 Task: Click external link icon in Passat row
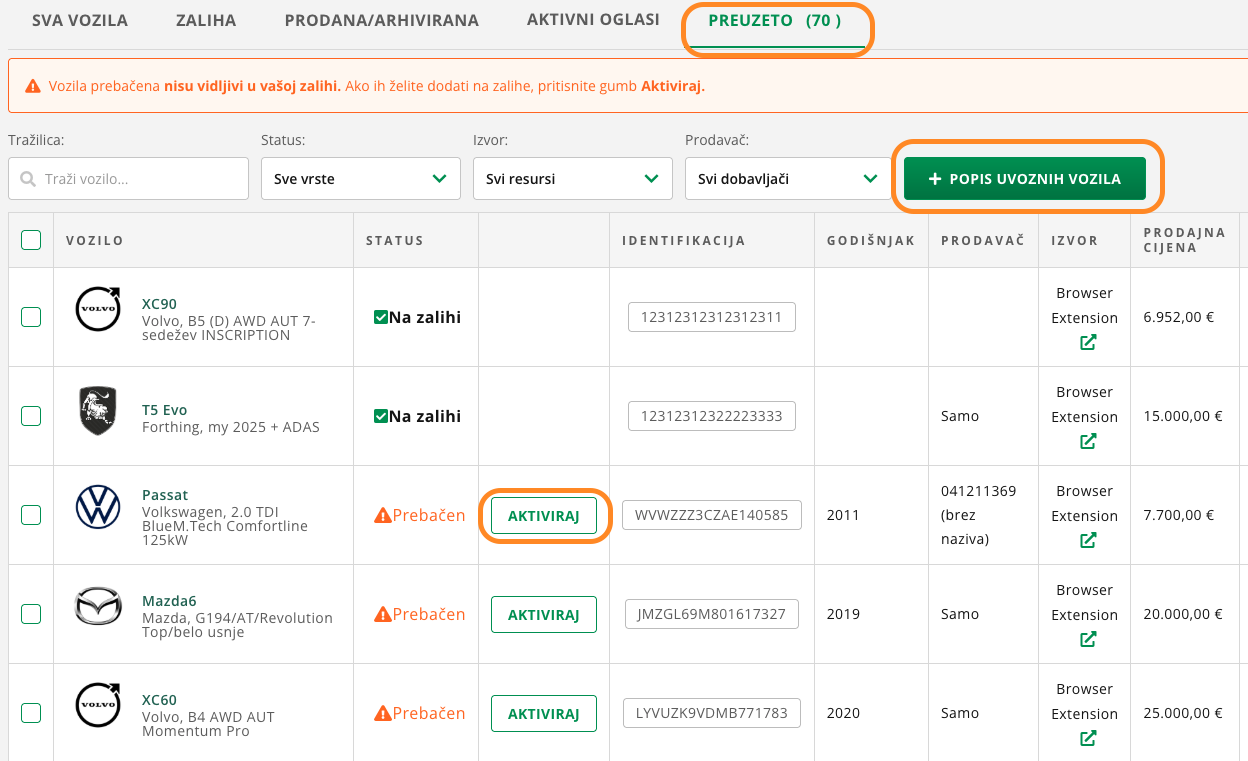pyautogui.click(x=1088, y=540)
